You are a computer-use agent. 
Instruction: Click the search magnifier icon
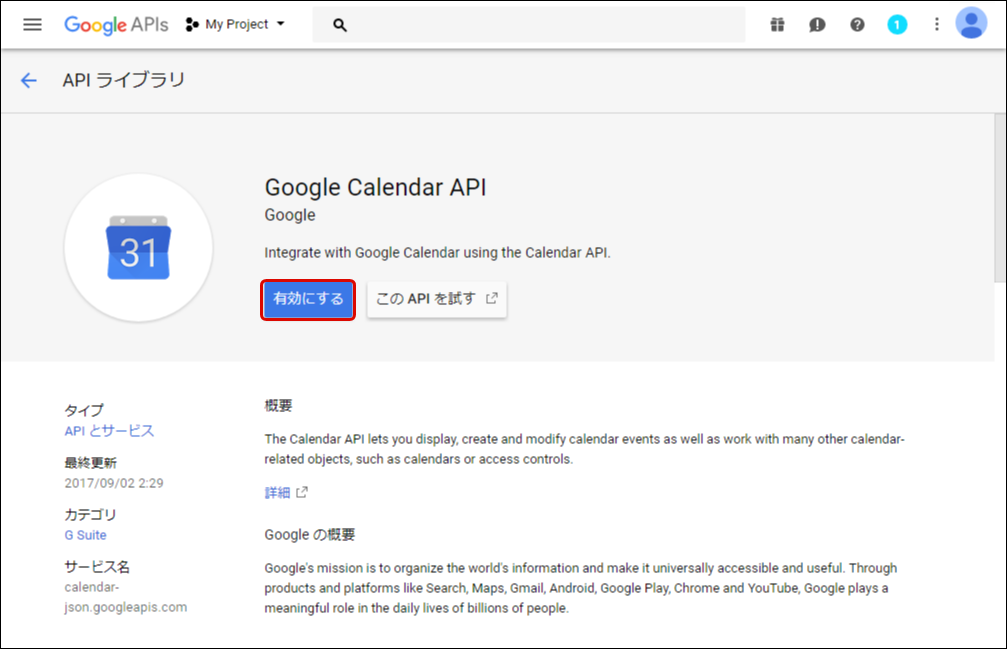point(340,25)
